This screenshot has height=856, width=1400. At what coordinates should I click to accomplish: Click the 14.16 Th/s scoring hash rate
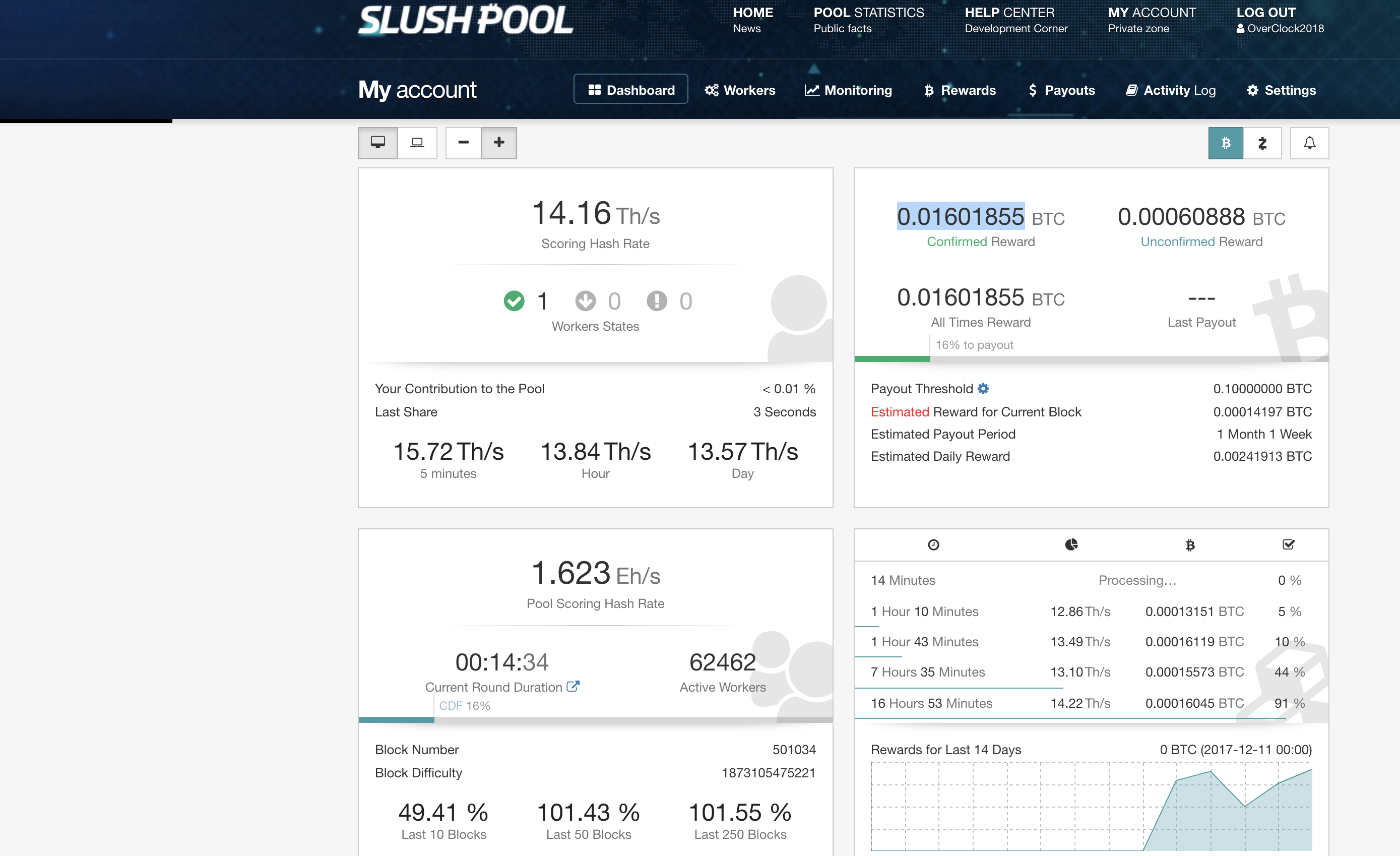click(596, 214)
